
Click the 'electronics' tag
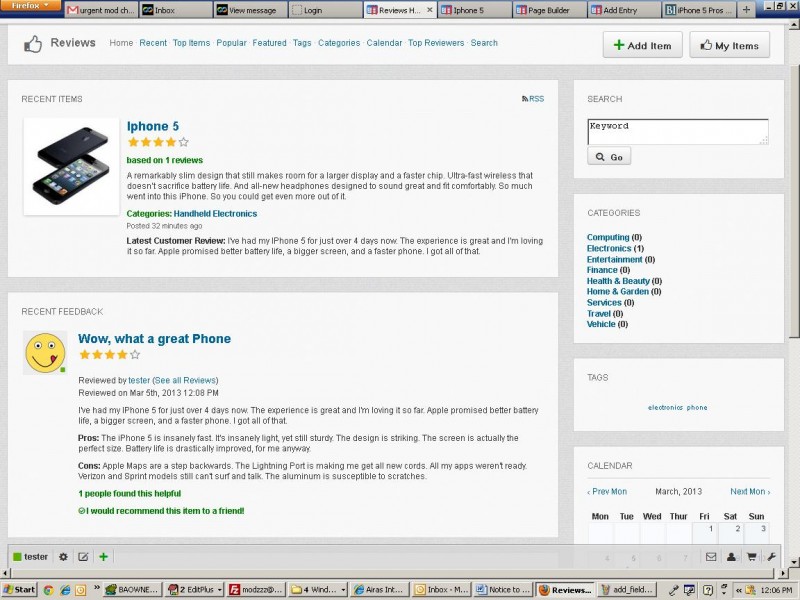[x=665, y=408]
